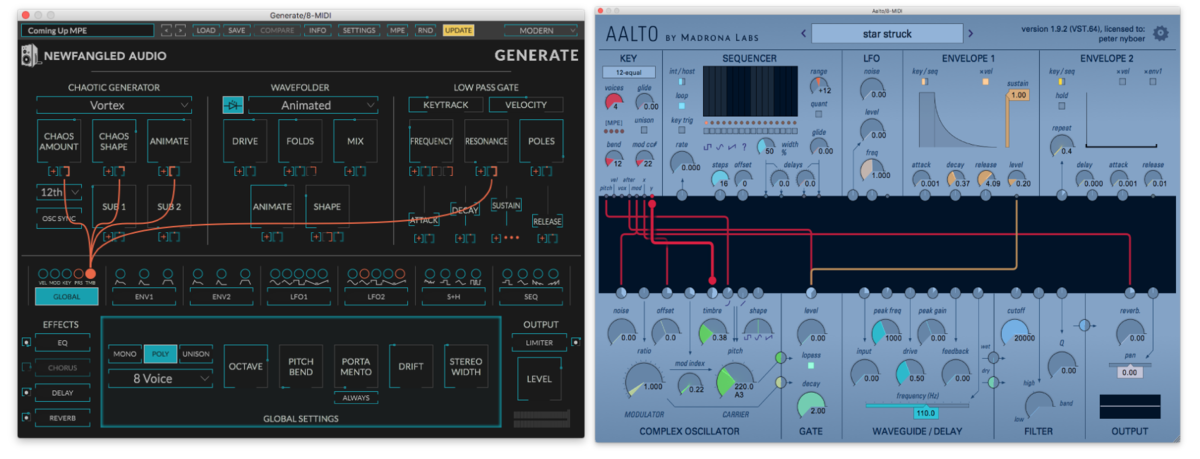
Task: Click the SAVE button in Generate
Action: pos(237,31)
